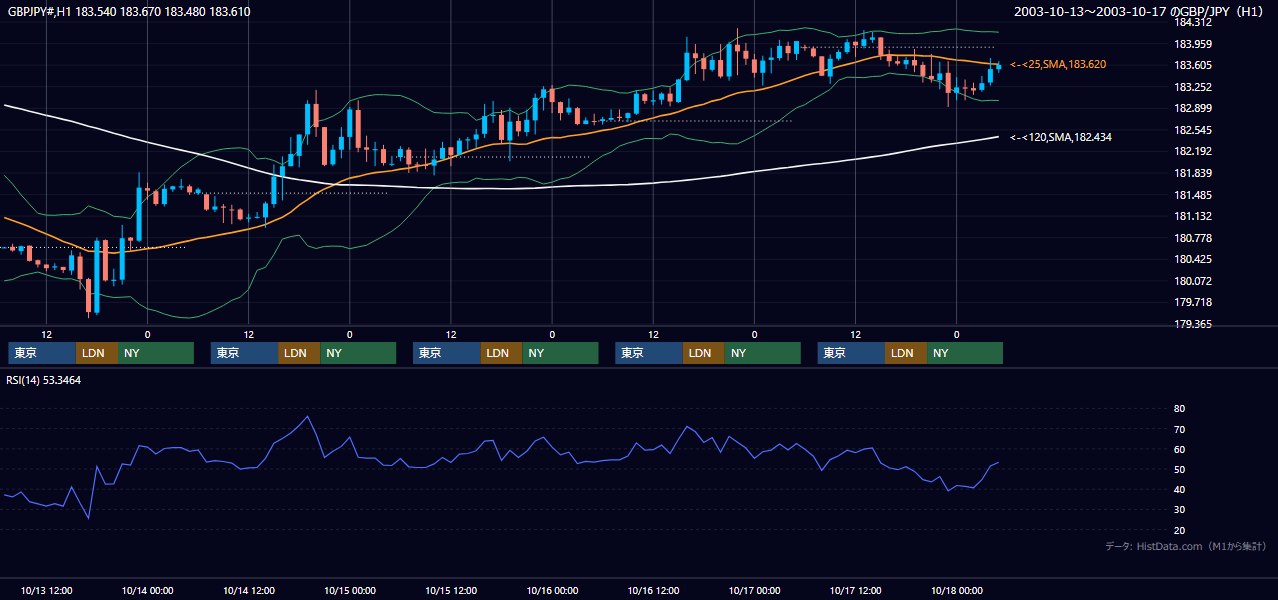Click the leftmost NY session block
The image size is (1278, 600).
click(156, 353)
